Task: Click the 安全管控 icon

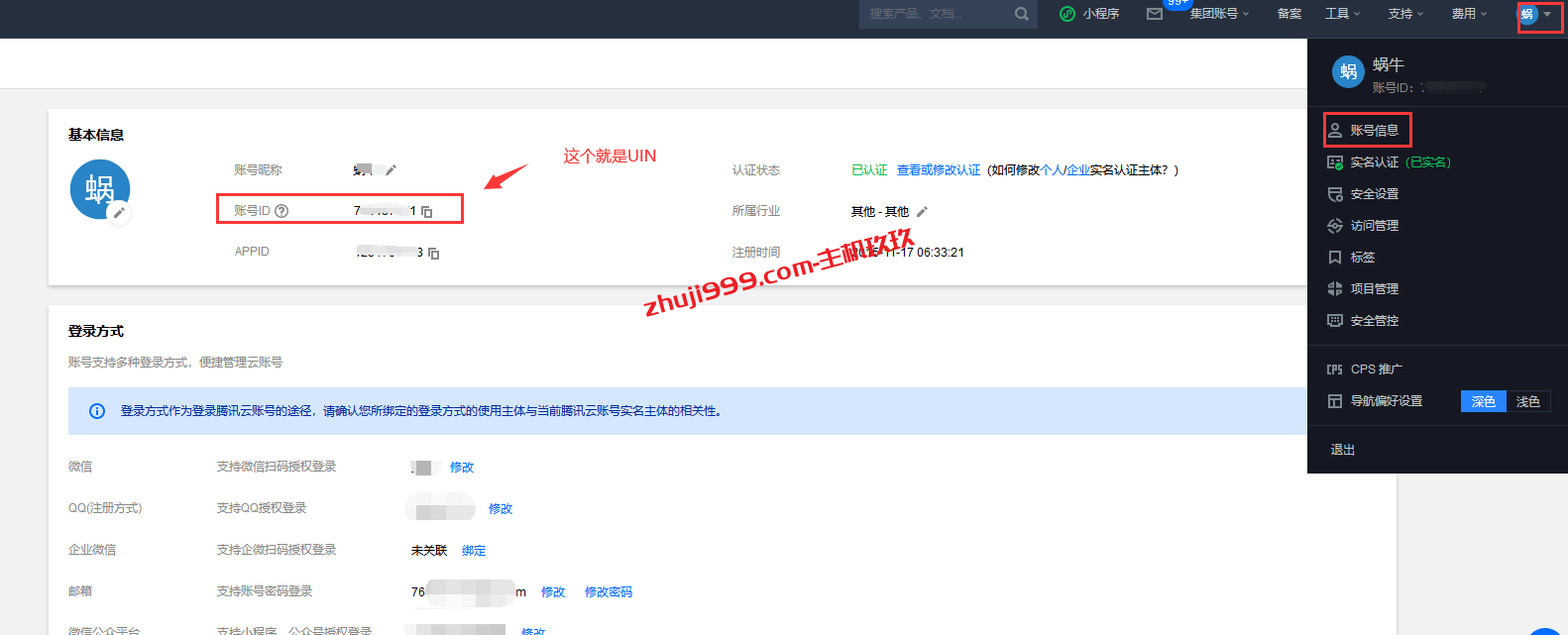Action: [1335, 320]
